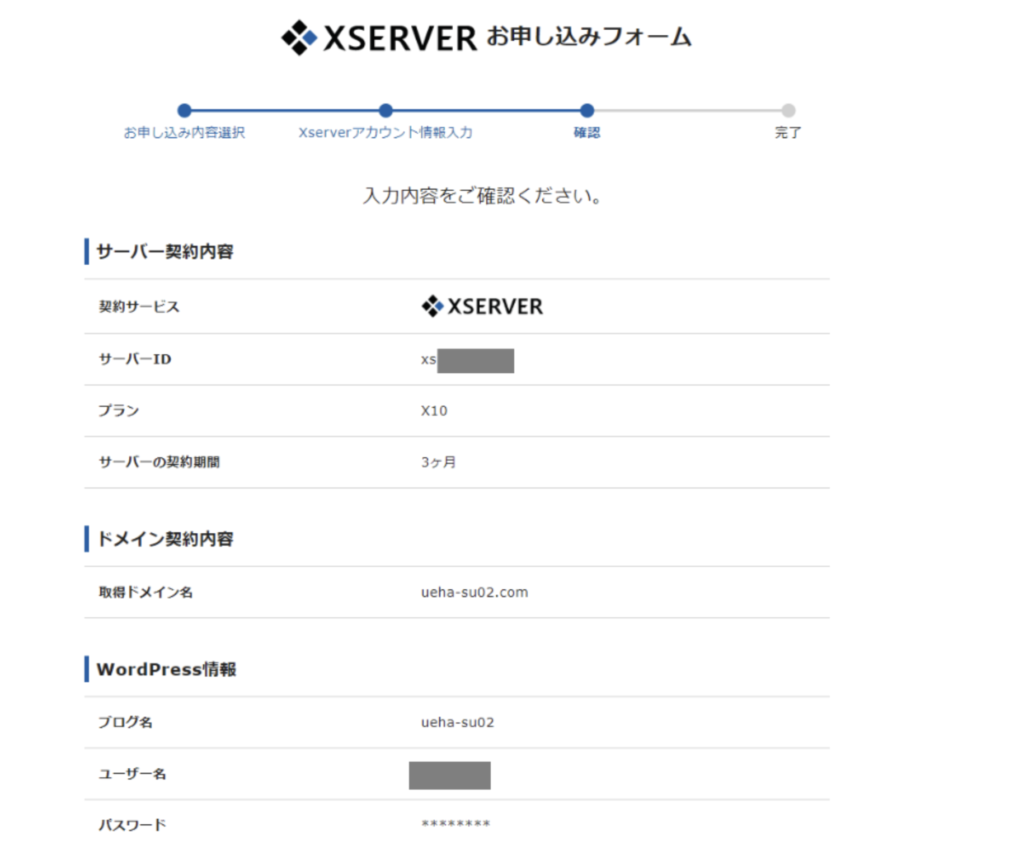
Task: Click the ueha-su02.com domain value
Action: click(475, 592)
